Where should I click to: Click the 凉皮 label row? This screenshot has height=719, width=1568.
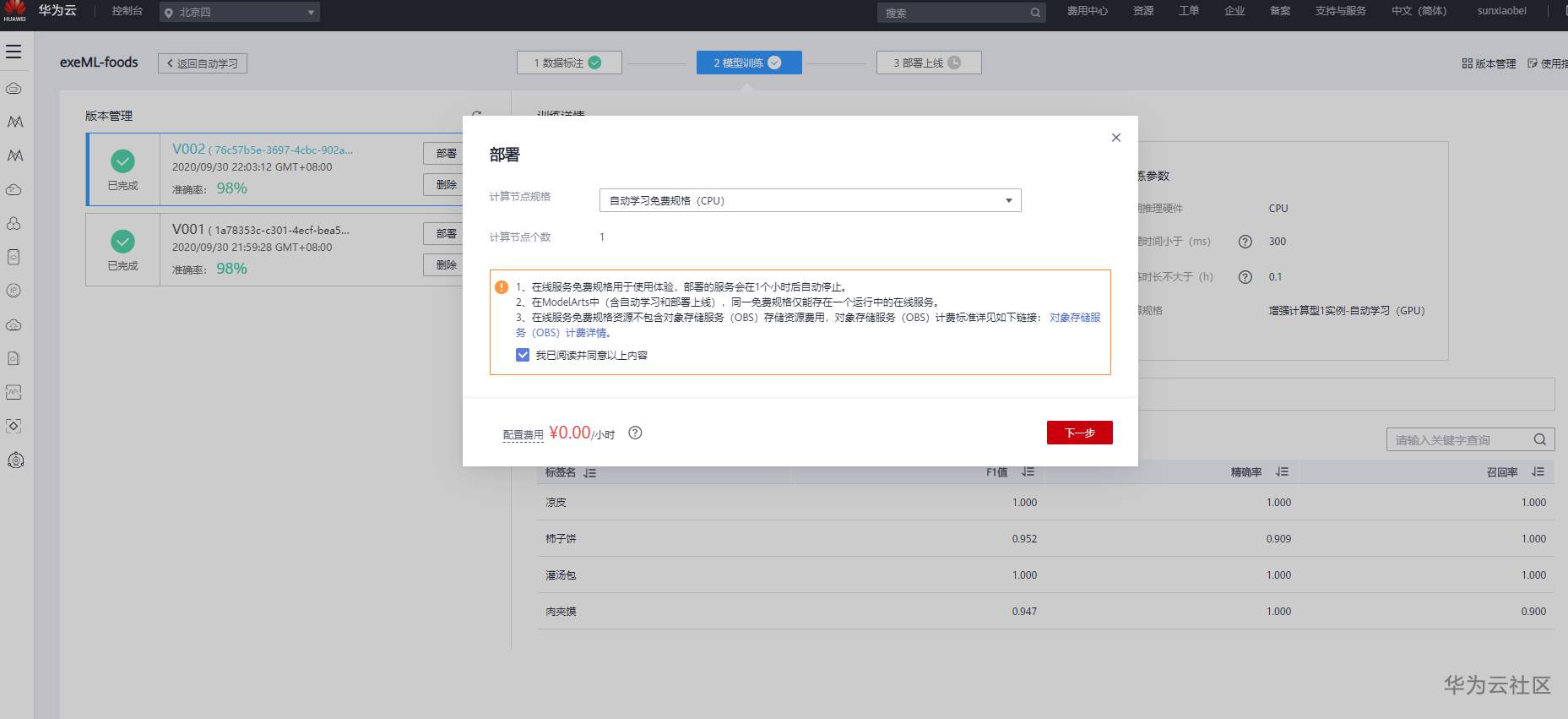(1045, 502)
